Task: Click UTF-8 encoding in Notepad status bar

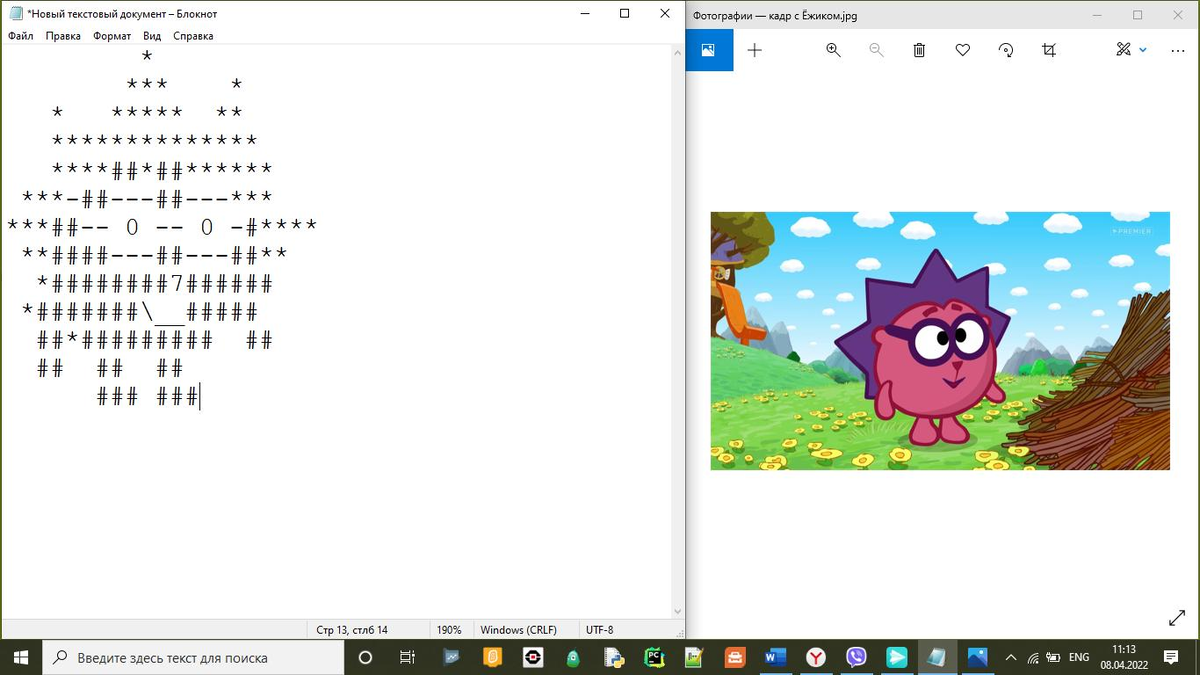Action: click(x=600, y=630)
